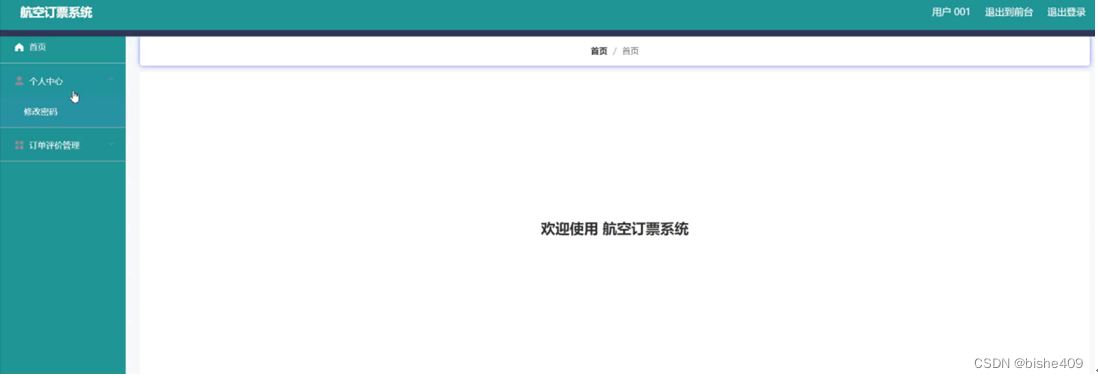Open the 首页 sidebar menu item
Viewport: 1098px width, 378px height.
[x=63, y=48]
